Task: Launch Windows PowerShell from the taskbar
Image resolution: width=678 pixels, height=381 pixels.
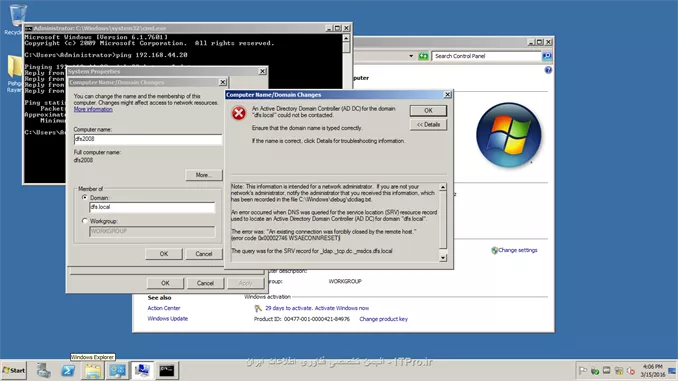Action: pyautogui.click(x=67, y=370)
